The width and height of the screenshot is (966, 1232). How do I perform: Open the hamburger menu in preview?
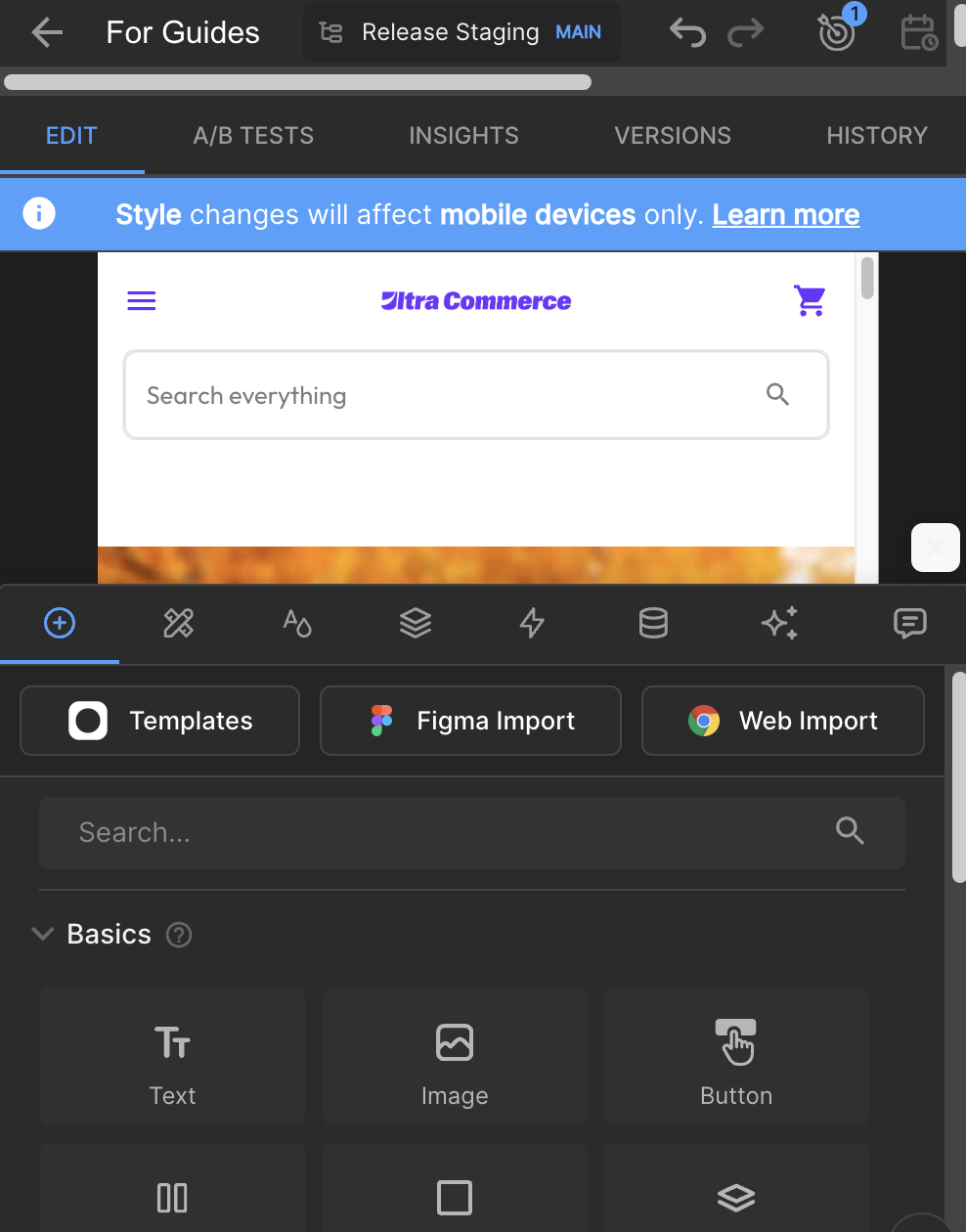coord(142,300)
